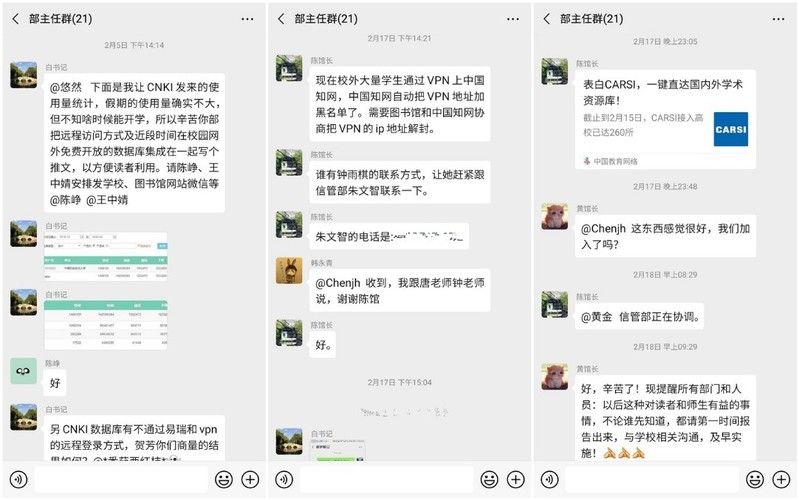Tap plus attachment icon in right panel
The width and height of the screenshot is (799, 500).
(x=781, y=479)
